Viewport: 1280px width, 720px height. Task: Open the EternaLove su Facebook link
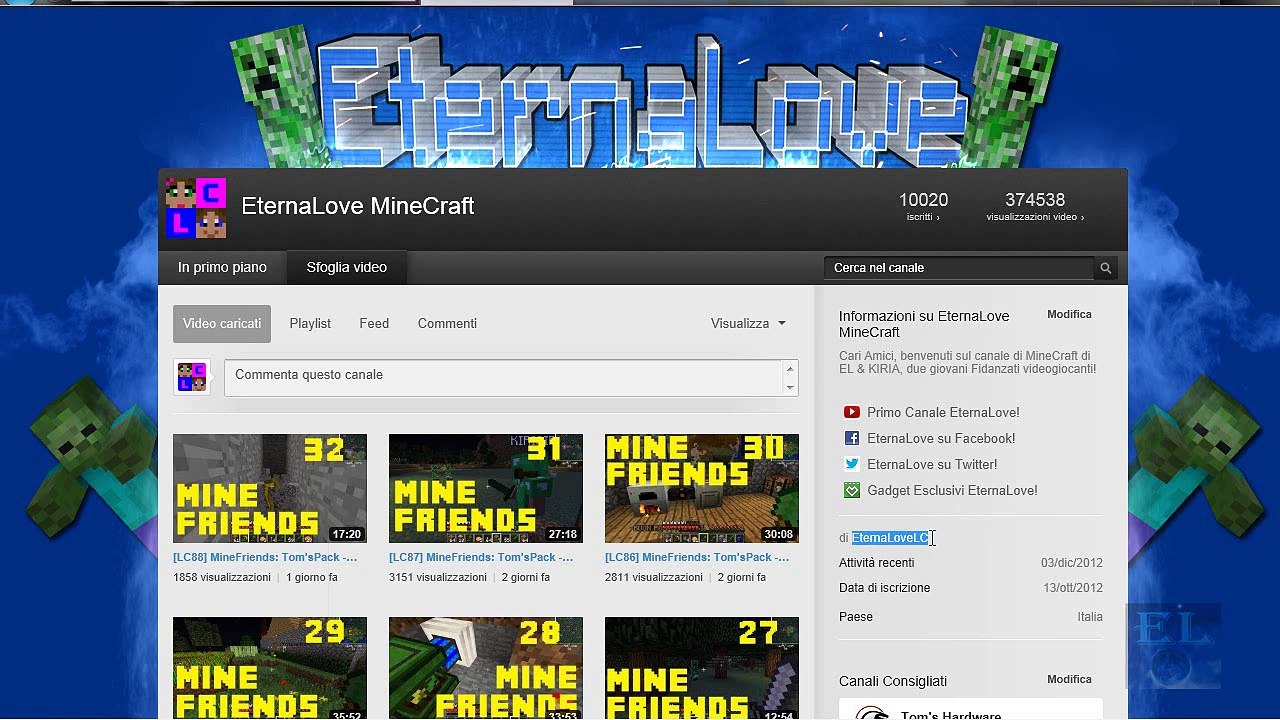[941, 438]
